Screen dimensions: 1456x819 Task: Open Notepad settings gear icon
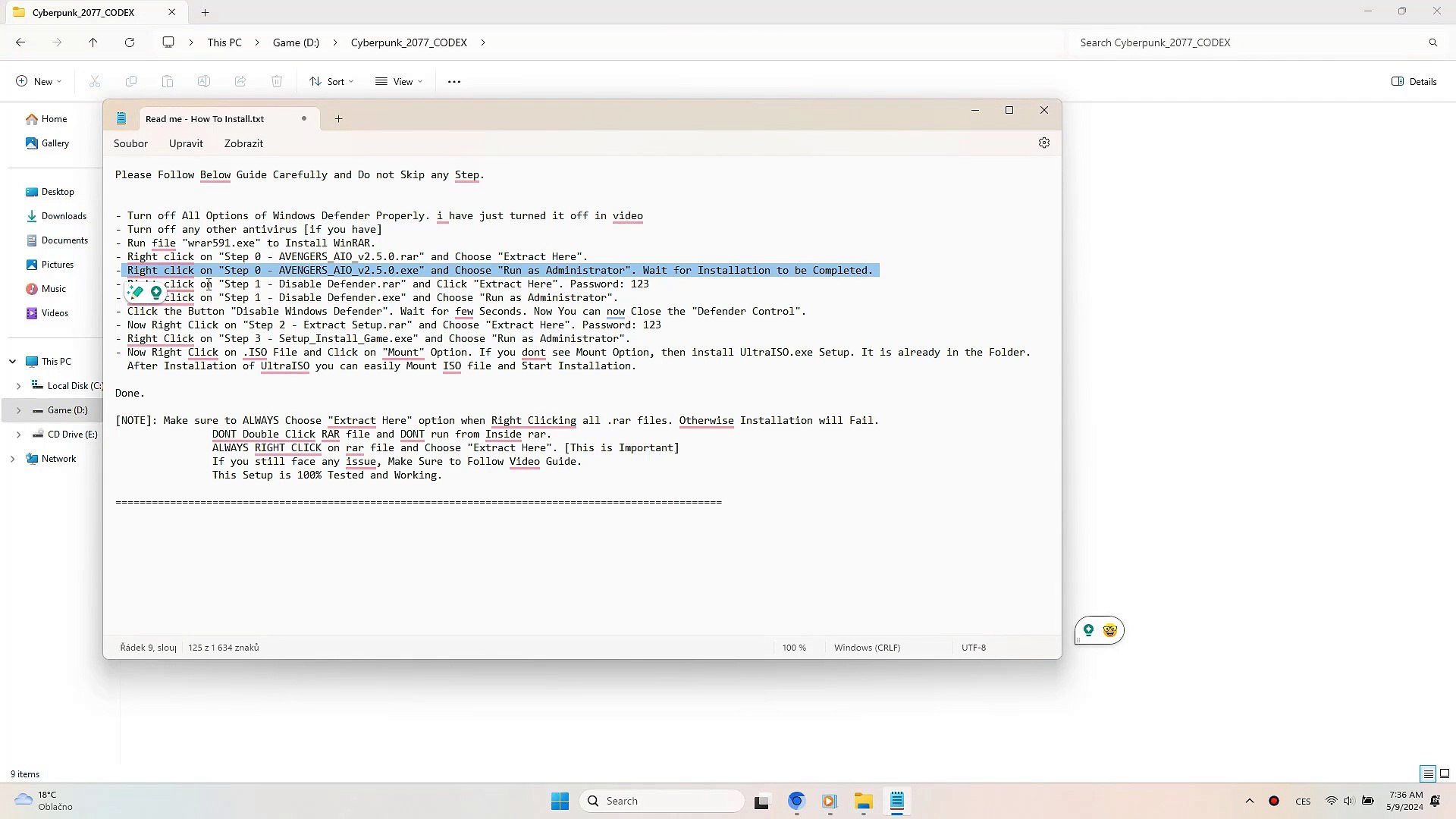click(x=1043, y=143)
